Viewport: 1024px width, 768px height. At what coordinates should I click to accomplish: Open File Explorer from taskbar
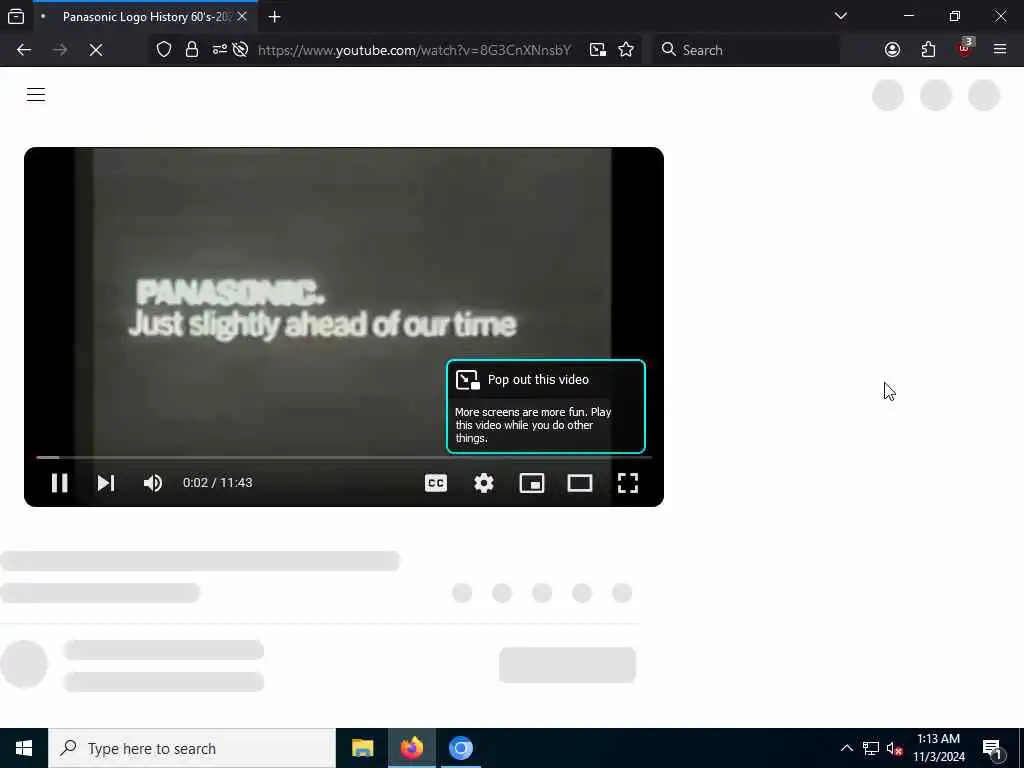(x=362, y=748)
